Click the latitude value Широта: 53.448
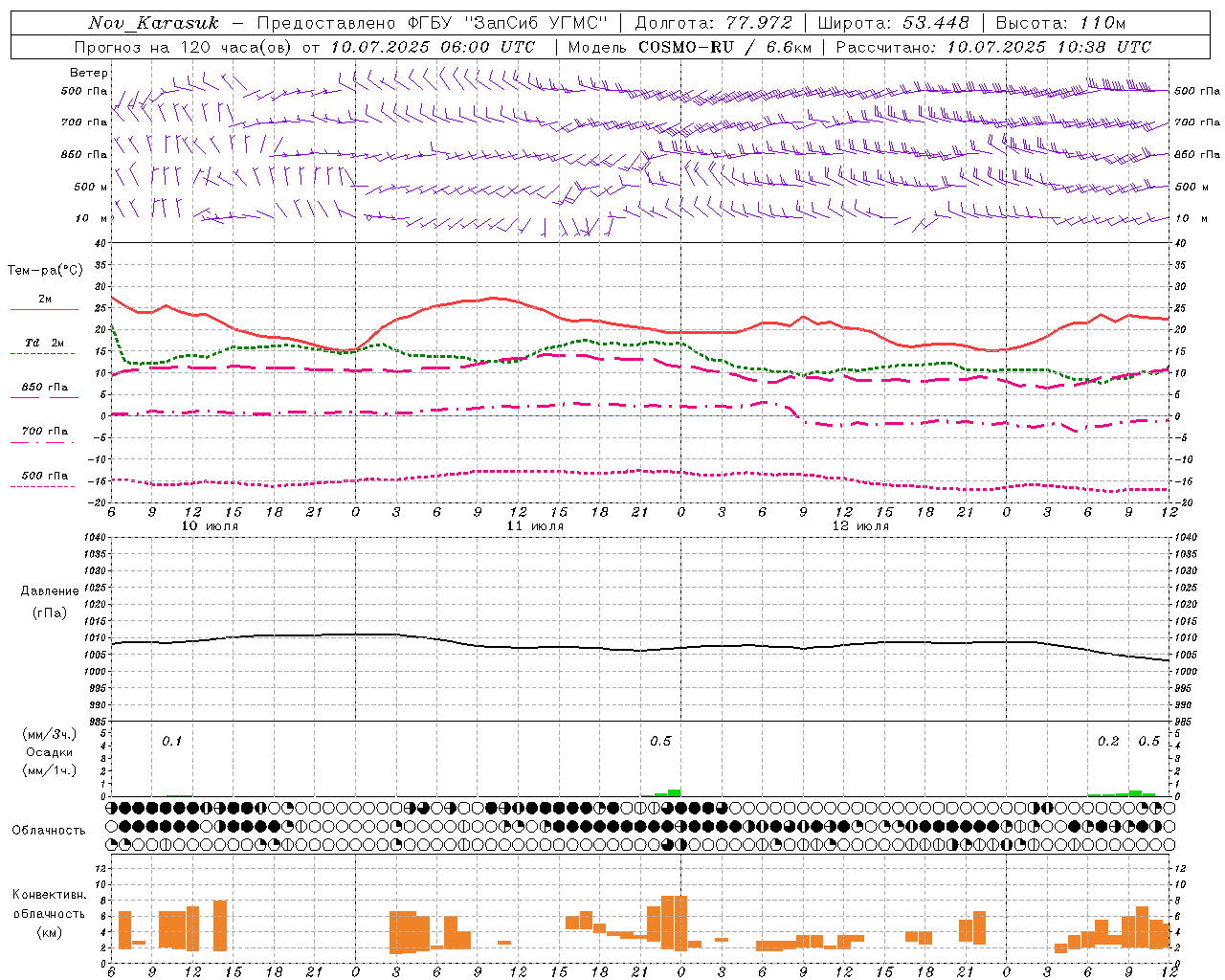Image resolution: width=1225 pixels, height=980 pixels. point(893,23)
